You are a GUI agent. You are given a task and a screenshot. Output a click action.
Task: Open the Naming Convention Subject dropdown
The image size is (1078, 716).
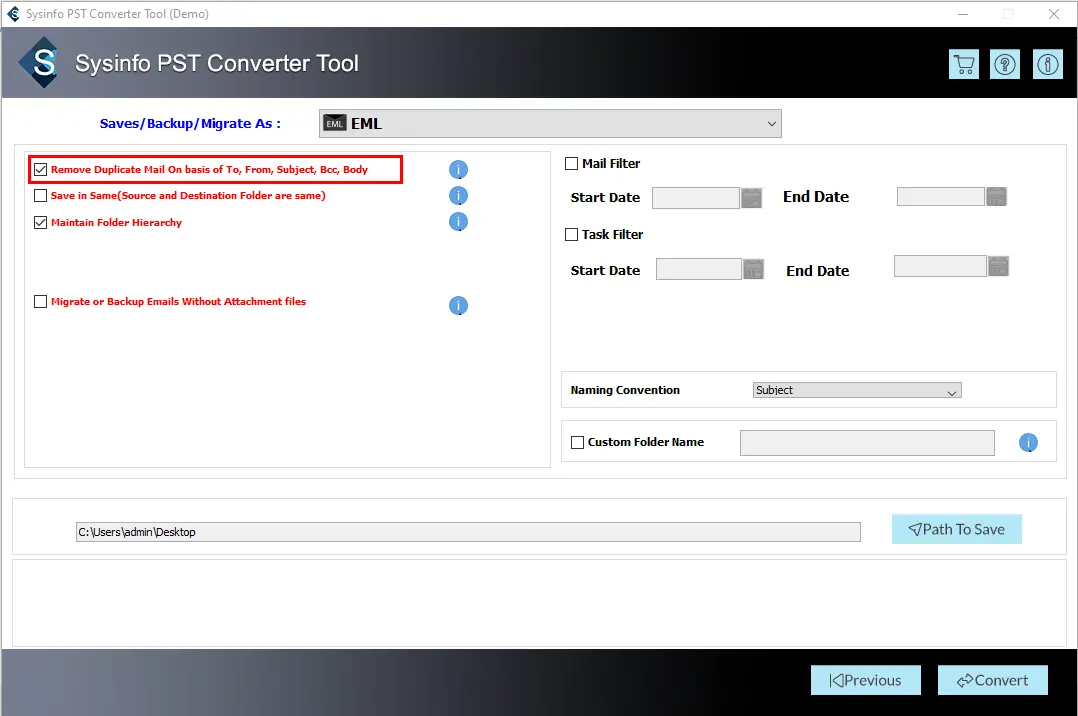tap(857, 391)
